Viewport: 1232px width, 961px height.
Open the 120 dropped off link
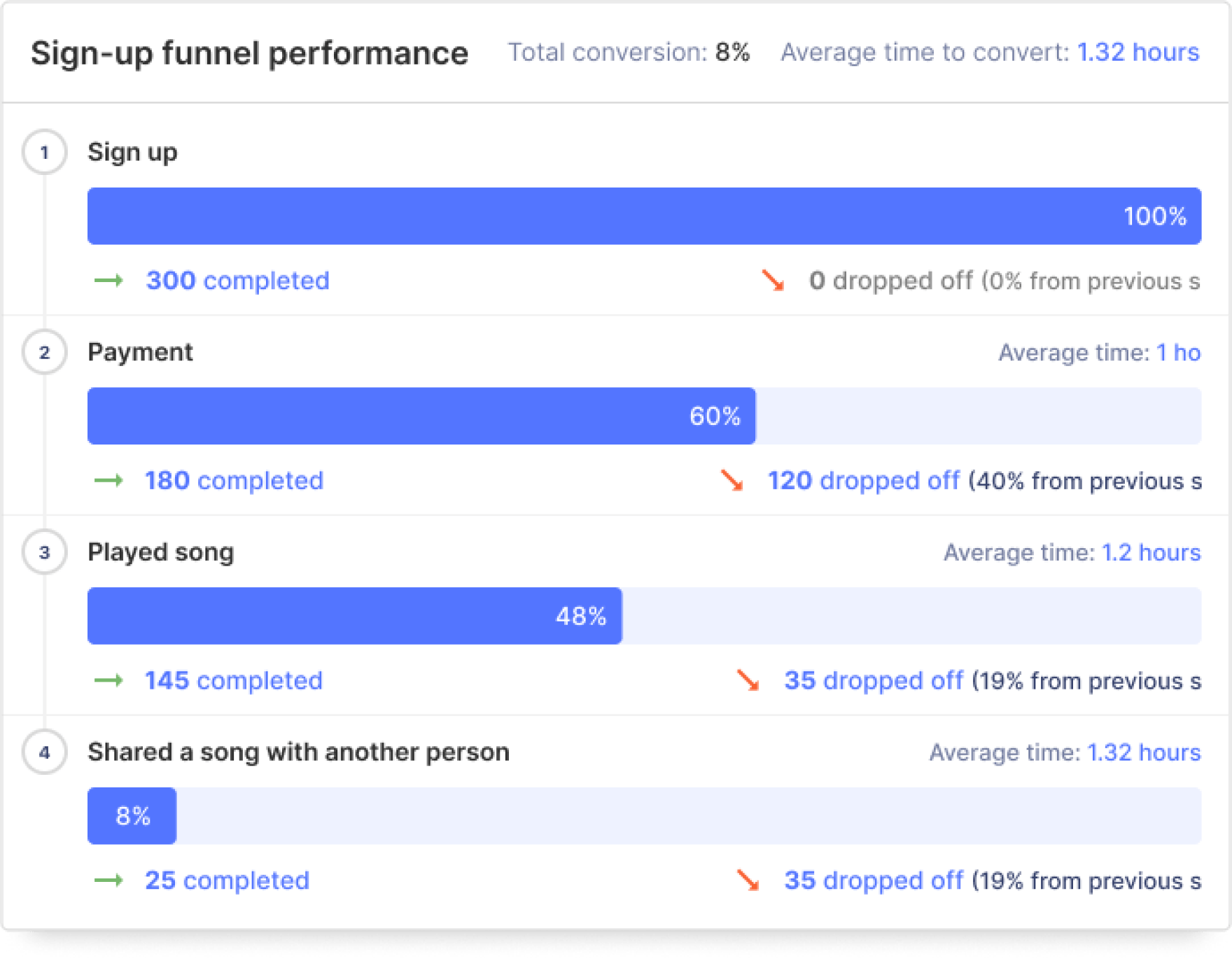(x=863, y=481)
